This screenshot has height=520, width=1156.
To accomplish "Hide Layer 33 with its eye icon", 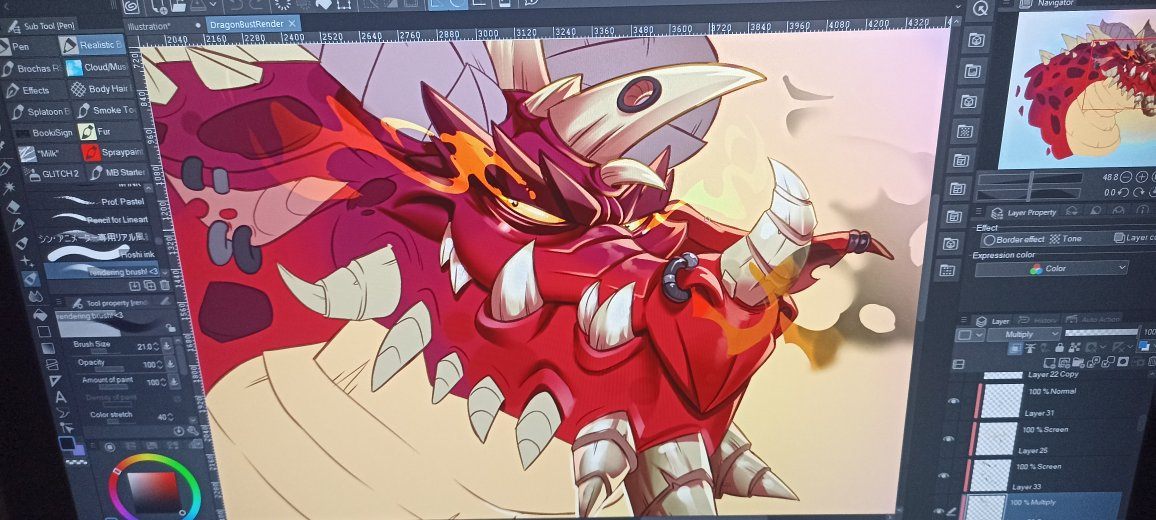I will pos(944,476).
